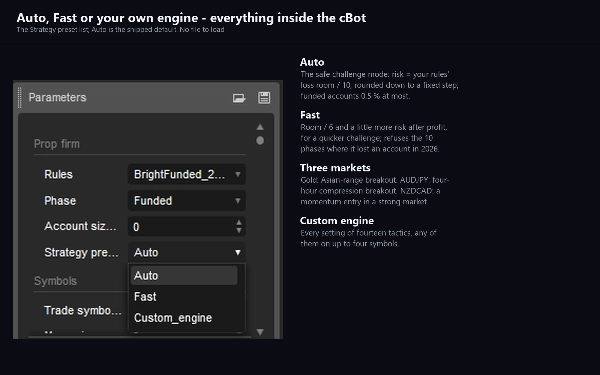The image size is (600, 375).
Task: Click the panel drag grip beside Parameters
Action: (20, 97)
